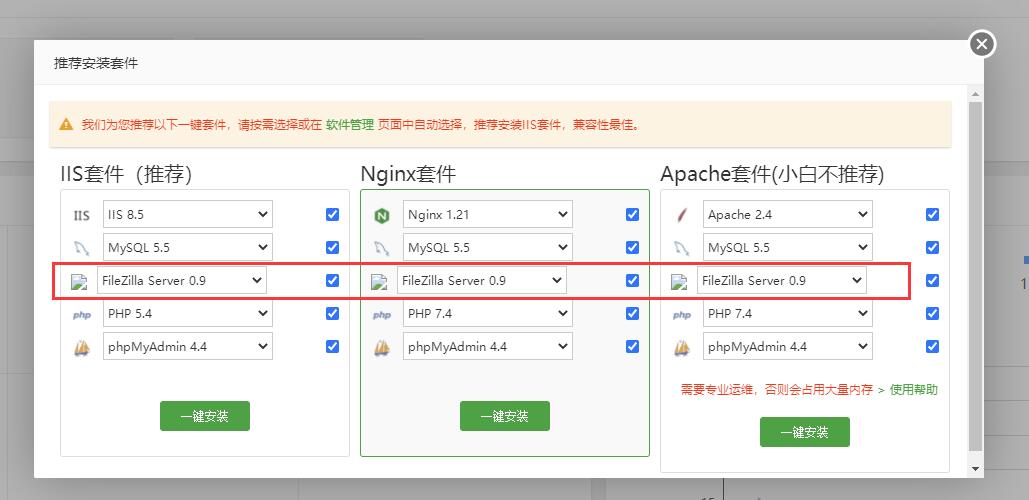Screen dimensions: 1029x500
Task: Click the broken FileZilla image in the IIS suite
Action: [79, 282]
